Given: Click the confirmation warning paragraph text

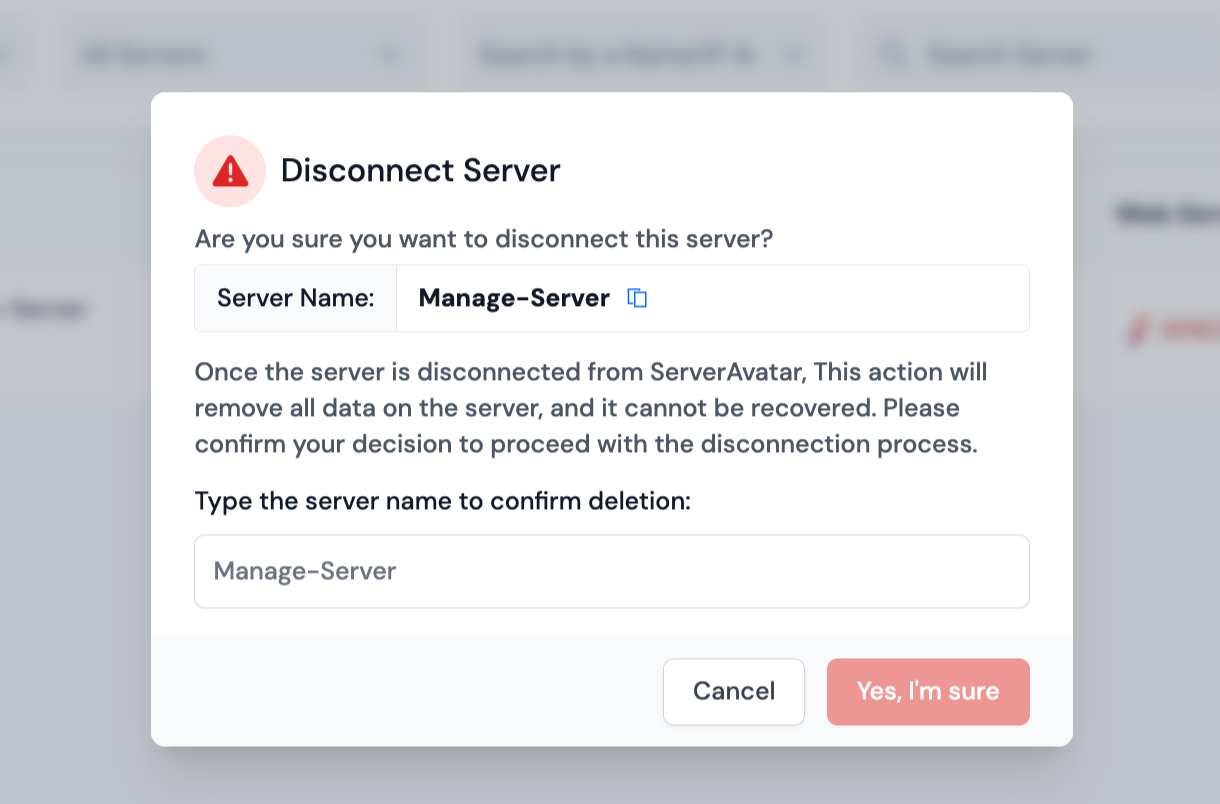Looking at the screenshot, I should [x=590, y=407].
